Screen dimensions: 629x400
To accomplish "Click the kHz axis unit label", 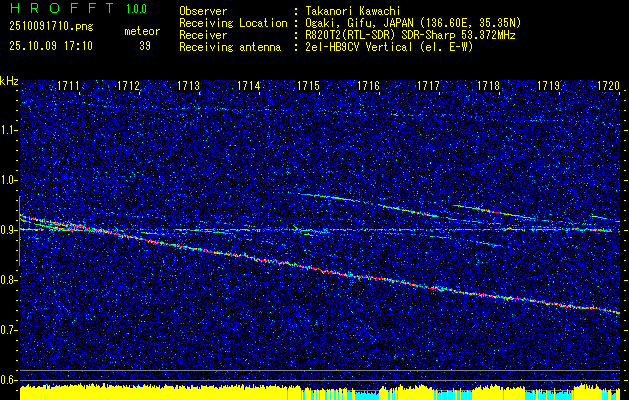I will pos(9,81).
